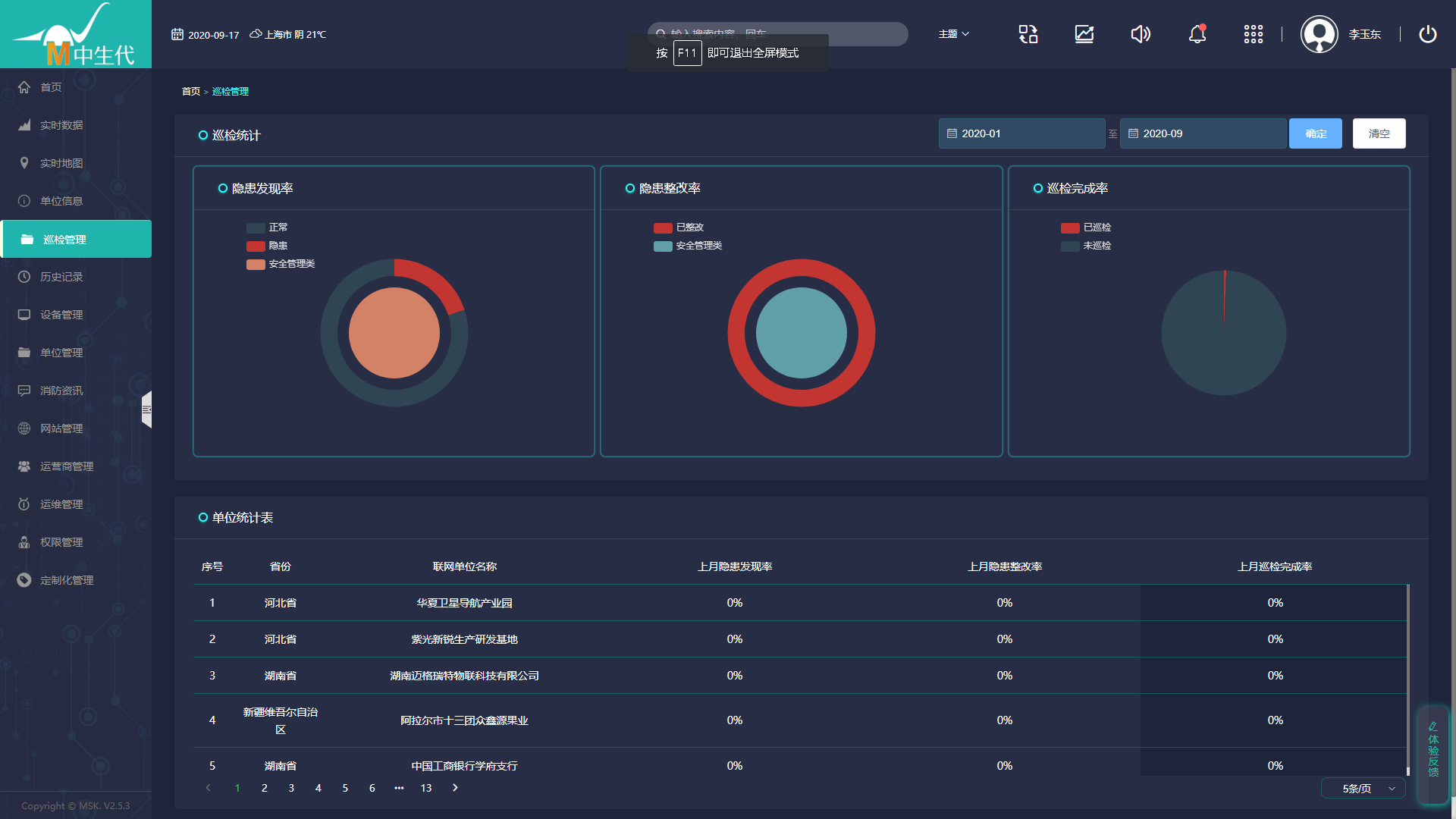Toggle the 安全管理类 legend swatch in 隐患发现率
1456x819 pixels.
click(x=256, y=264)
